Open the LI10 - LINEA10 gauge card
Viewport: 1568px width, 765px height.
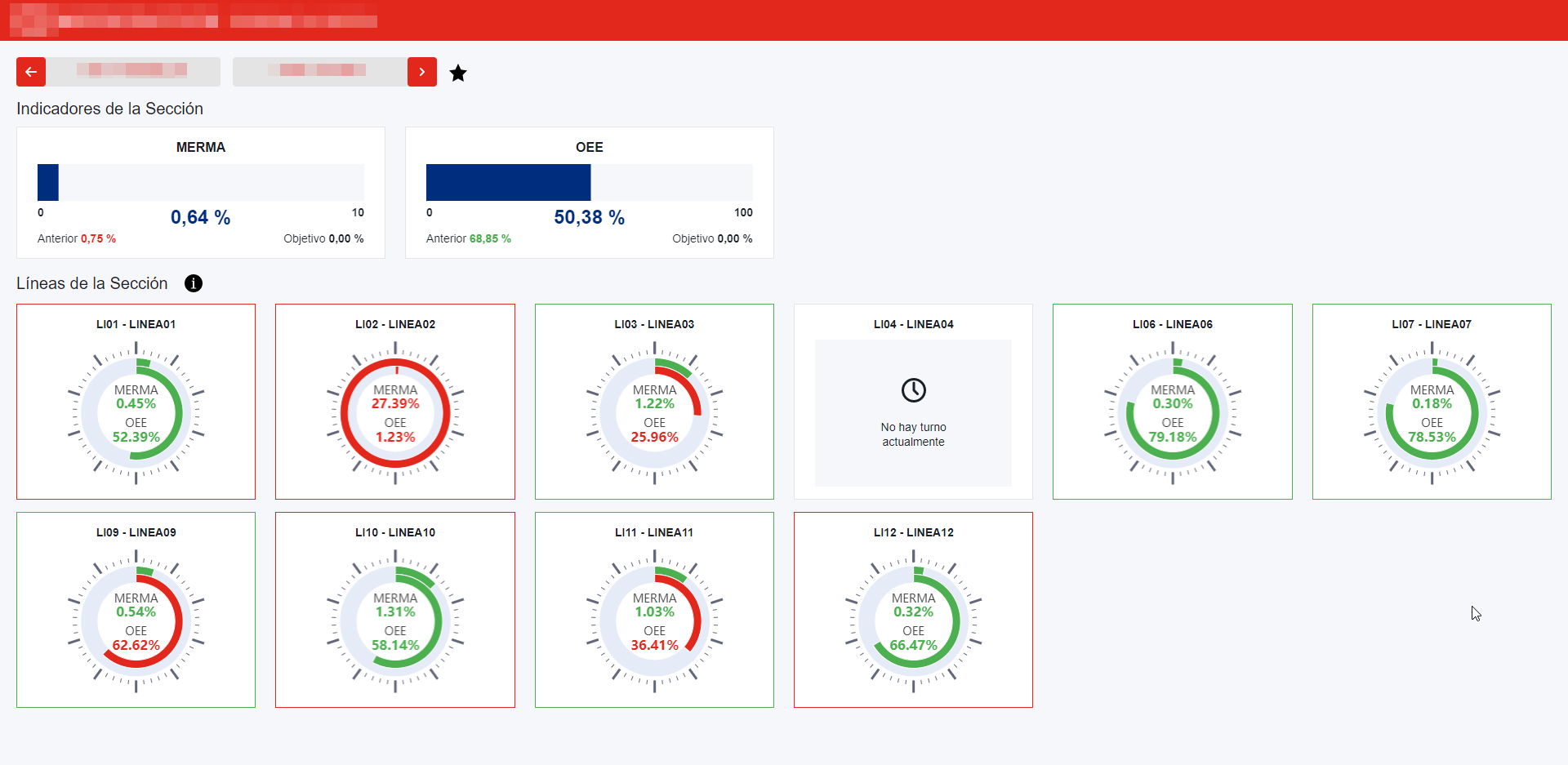pos(395,610)
